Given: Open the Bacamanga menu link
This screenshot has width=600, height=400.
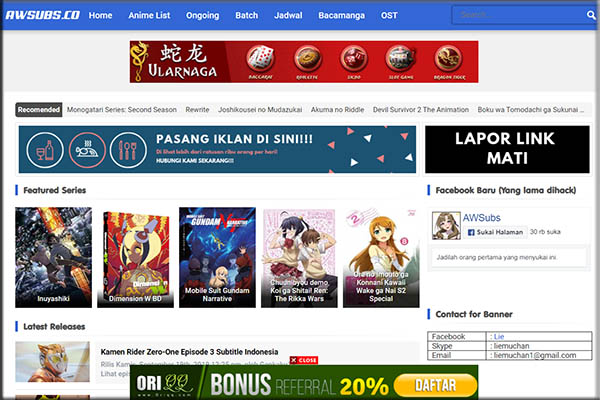Looking at the screenshot, I should pos(341,15).
